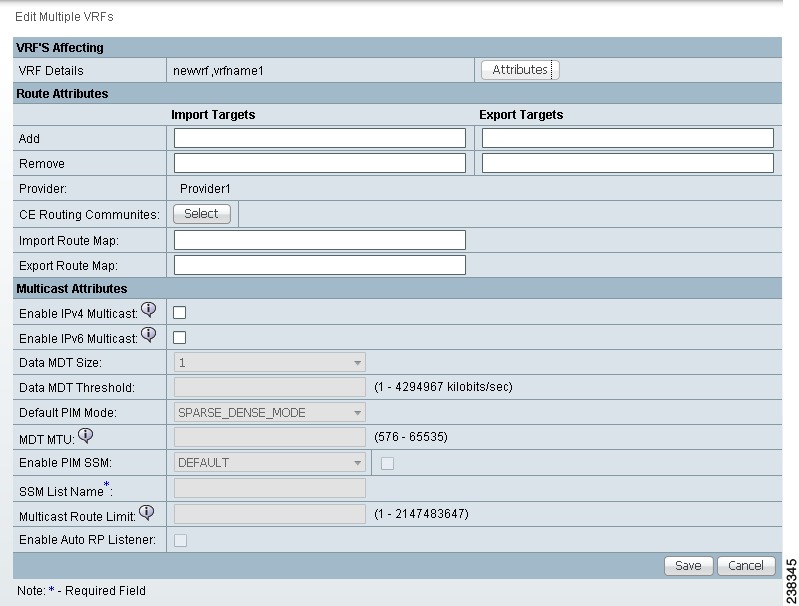Click the Data MDT Threshold field
This screenshot has width=799, height=606.
[270, 387]
